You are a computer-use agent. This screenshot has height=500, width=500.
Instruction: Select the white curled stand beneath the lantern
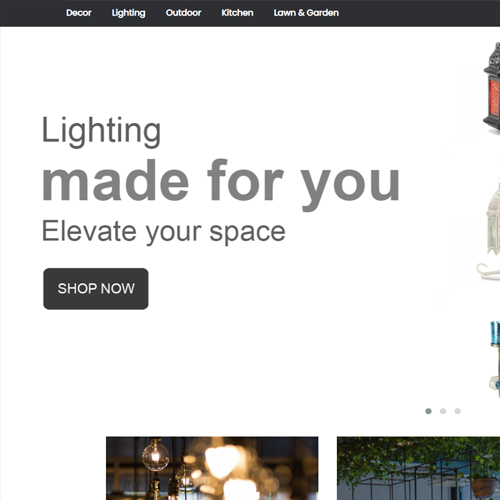pyautogui.click(x=488, y=270)
